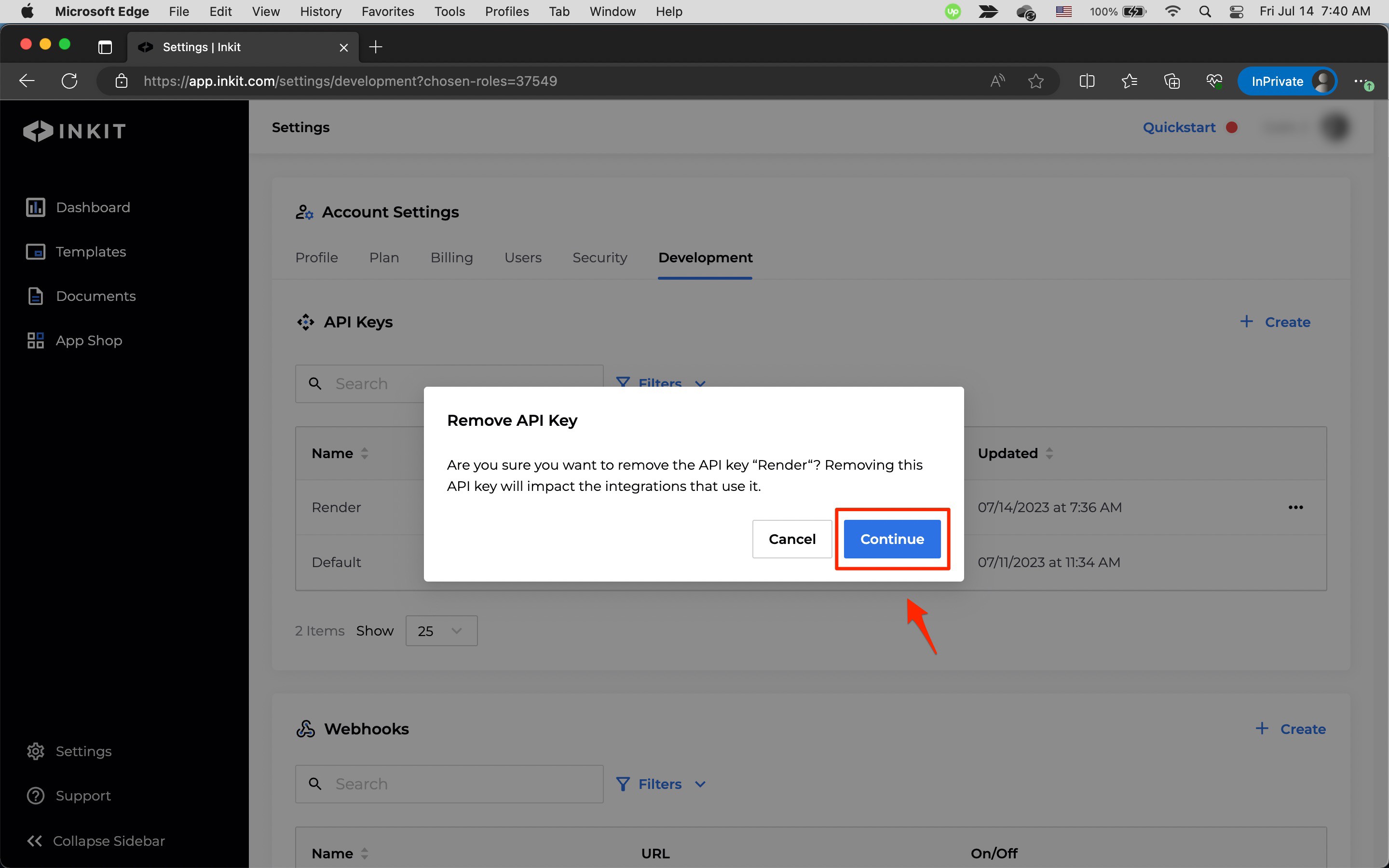1389x868 pixels.
Task: Sort API keys by Name arrows
Action: [365, 453]
